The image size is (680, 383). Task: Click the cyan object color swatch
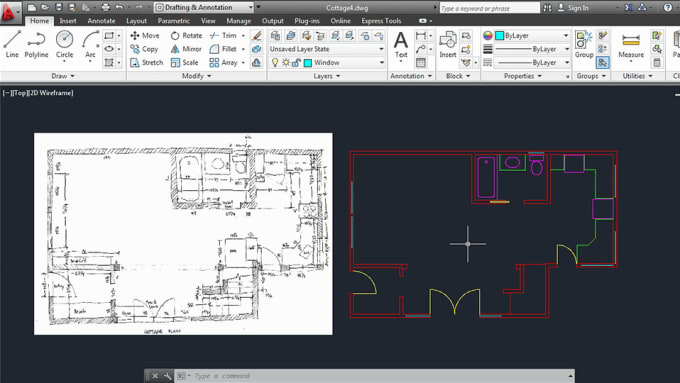click(500, 36)
